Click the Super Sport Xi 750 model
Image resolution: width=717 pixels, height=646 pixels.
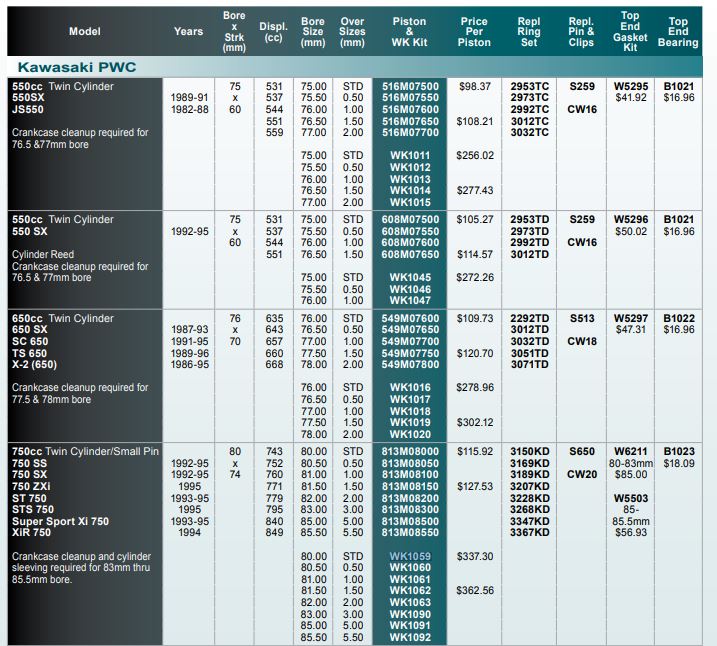coord(60,521)
